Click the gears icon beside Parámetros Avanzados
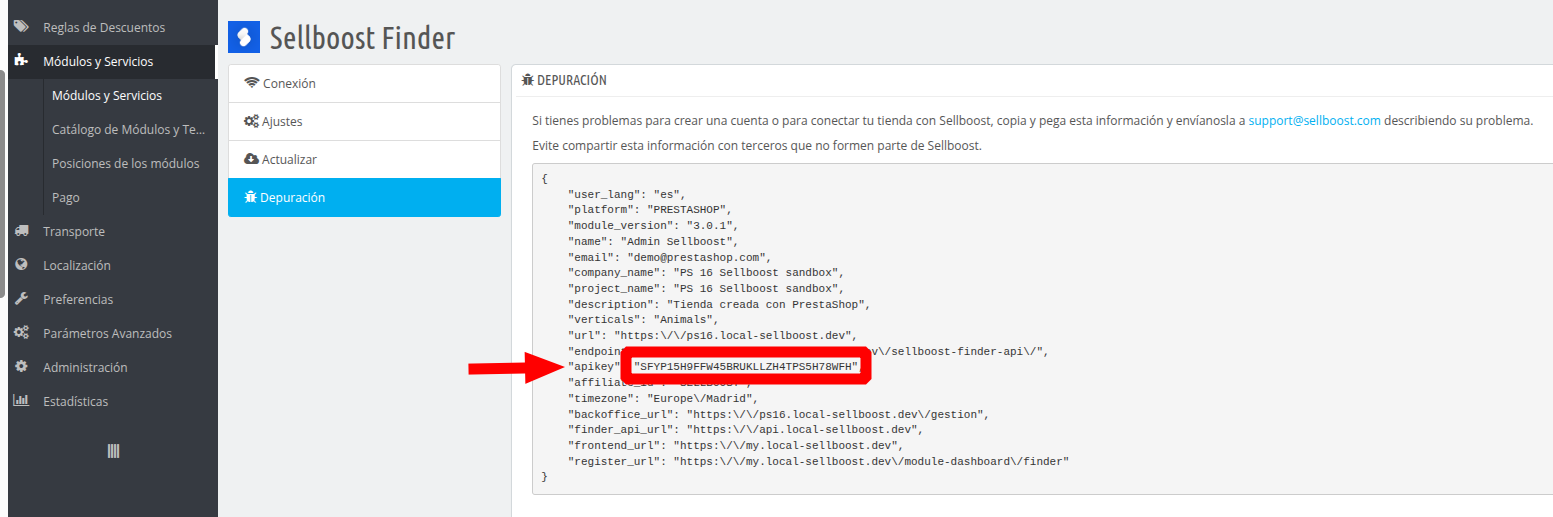 21,333
